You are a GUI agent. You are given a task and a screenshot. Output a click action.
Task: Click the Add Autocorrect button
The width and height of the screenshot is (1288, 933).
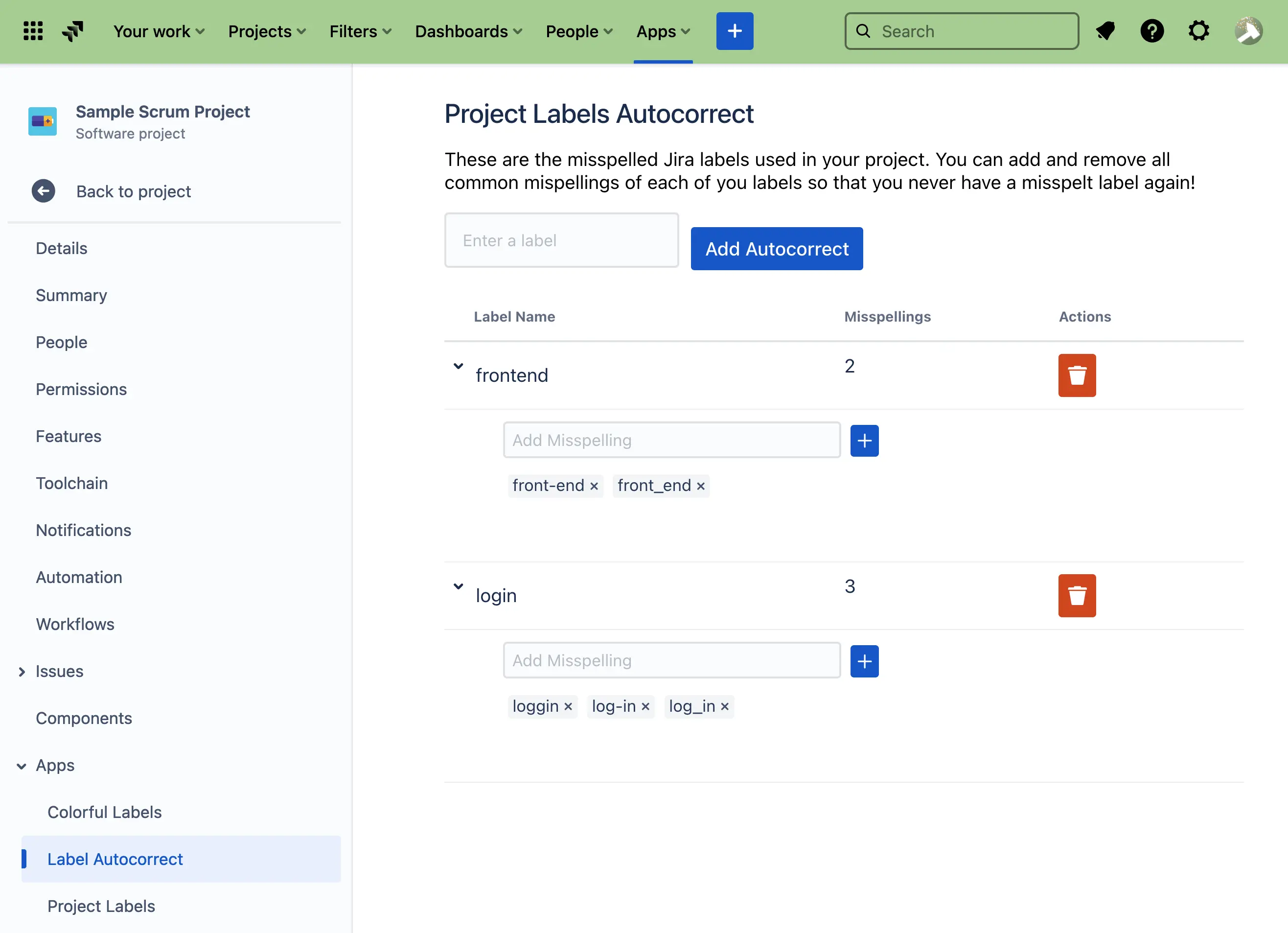click(776, 248)
